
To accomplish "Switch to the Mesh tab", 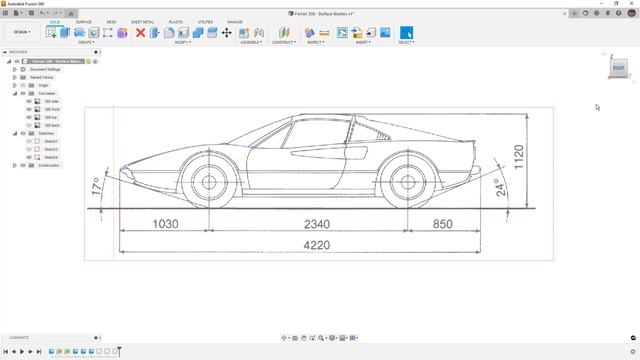I will 111,22.
